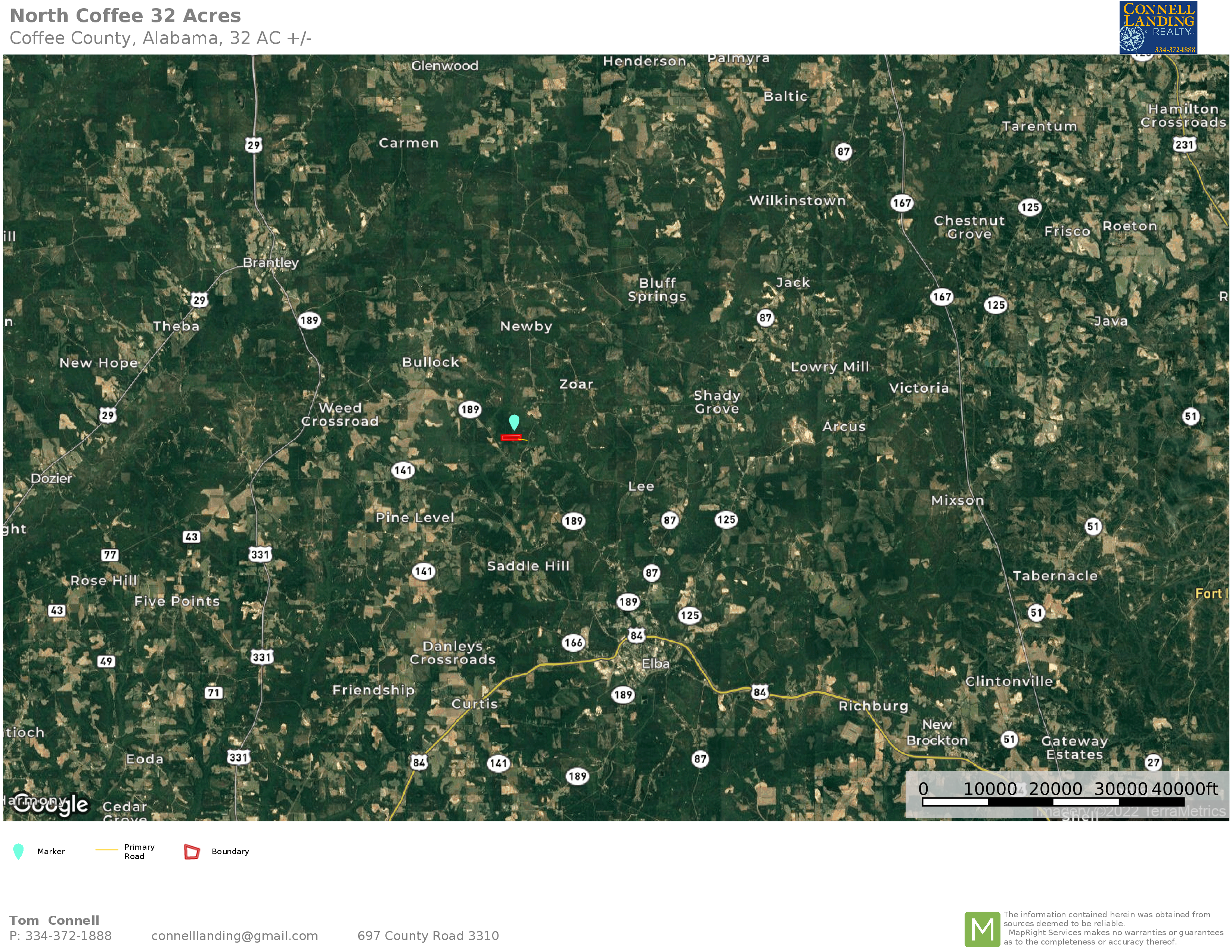This screenshot has height=952, width=1232.
Task: Click the map distance scale bar
Action: tap(1053, 802)
